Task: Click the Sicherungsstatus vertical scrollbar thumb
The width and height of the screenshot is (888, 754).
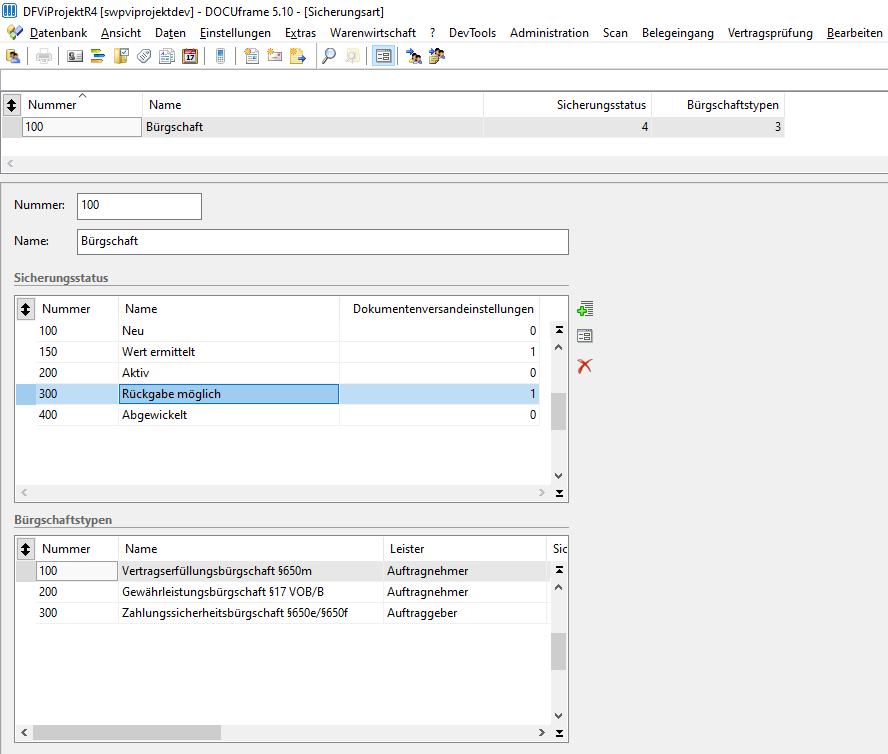Action: [x=558, y=411]
